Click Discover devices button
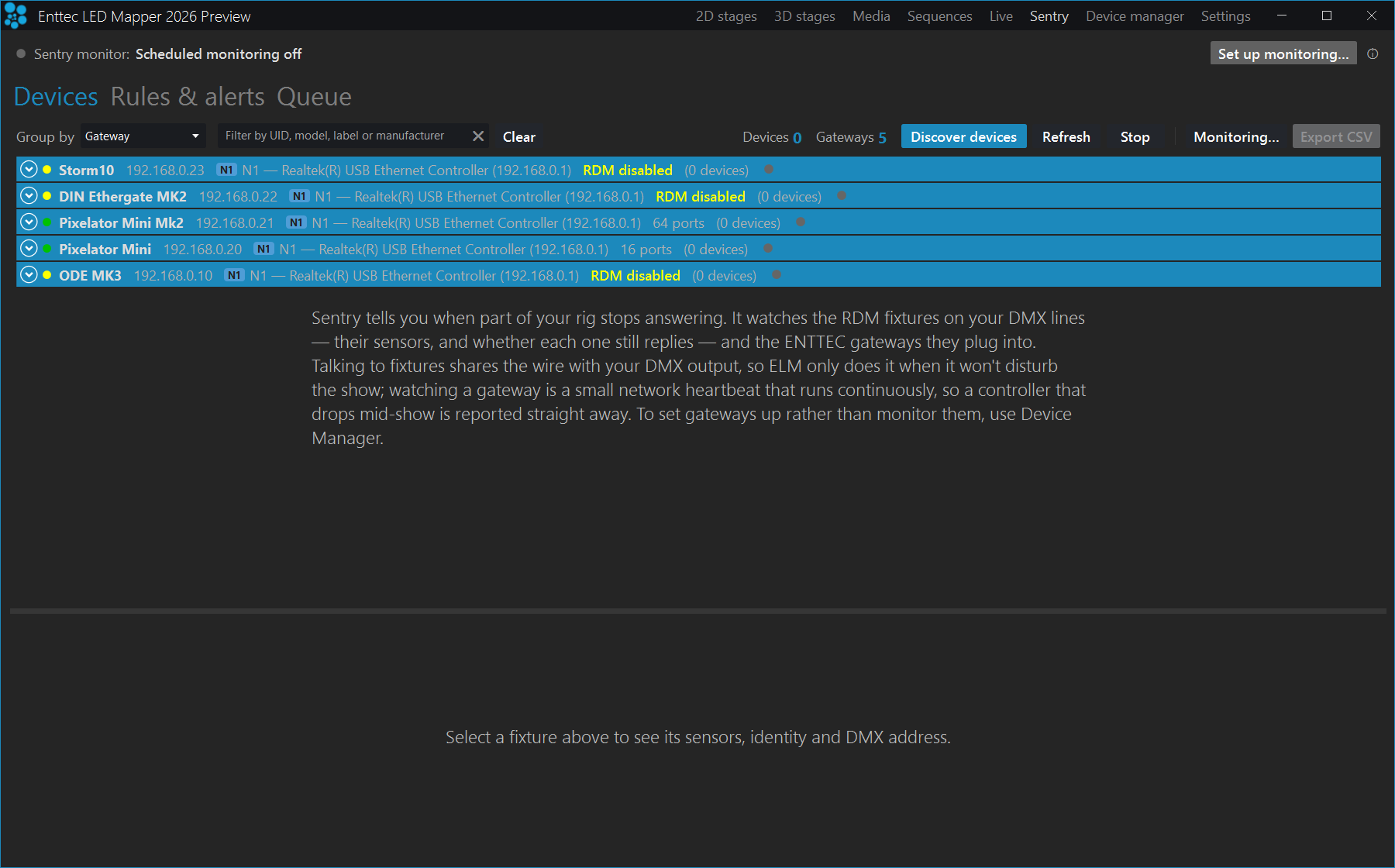This screenshot has width=1395, height=868. coord(963,136)
